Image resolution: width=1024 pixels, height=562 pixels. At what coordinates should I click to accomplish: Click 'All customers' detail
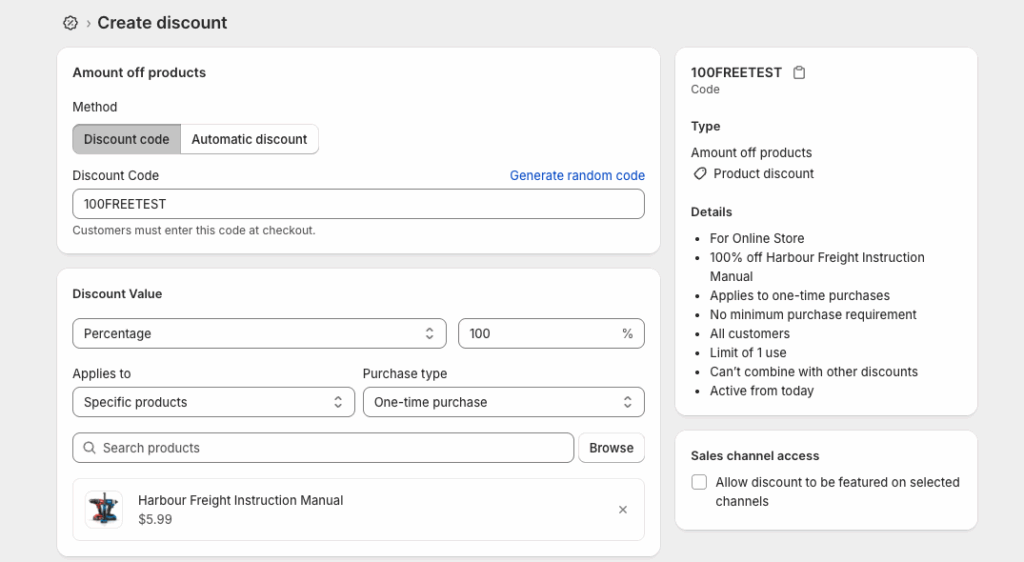[750, 334]
